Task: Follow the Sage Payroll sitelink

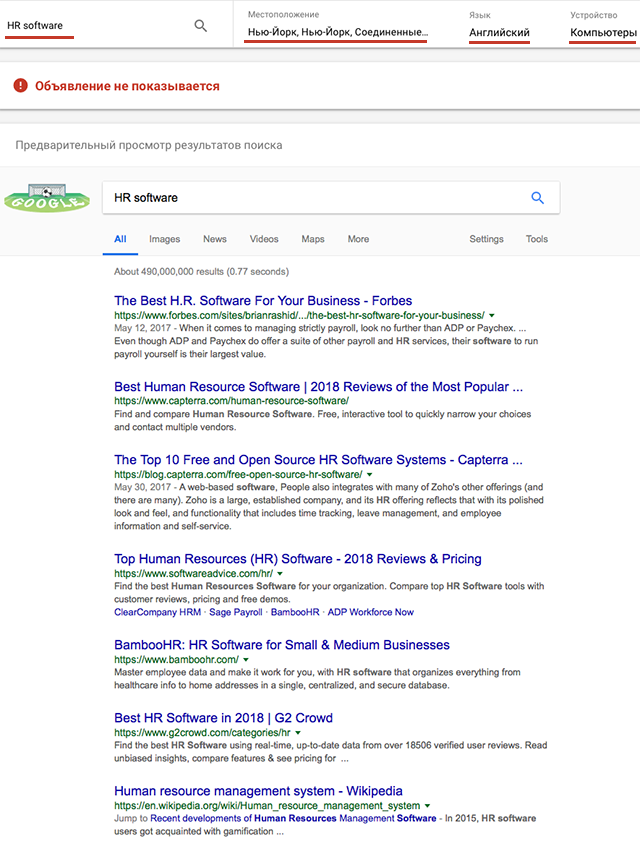Action: 236,612
